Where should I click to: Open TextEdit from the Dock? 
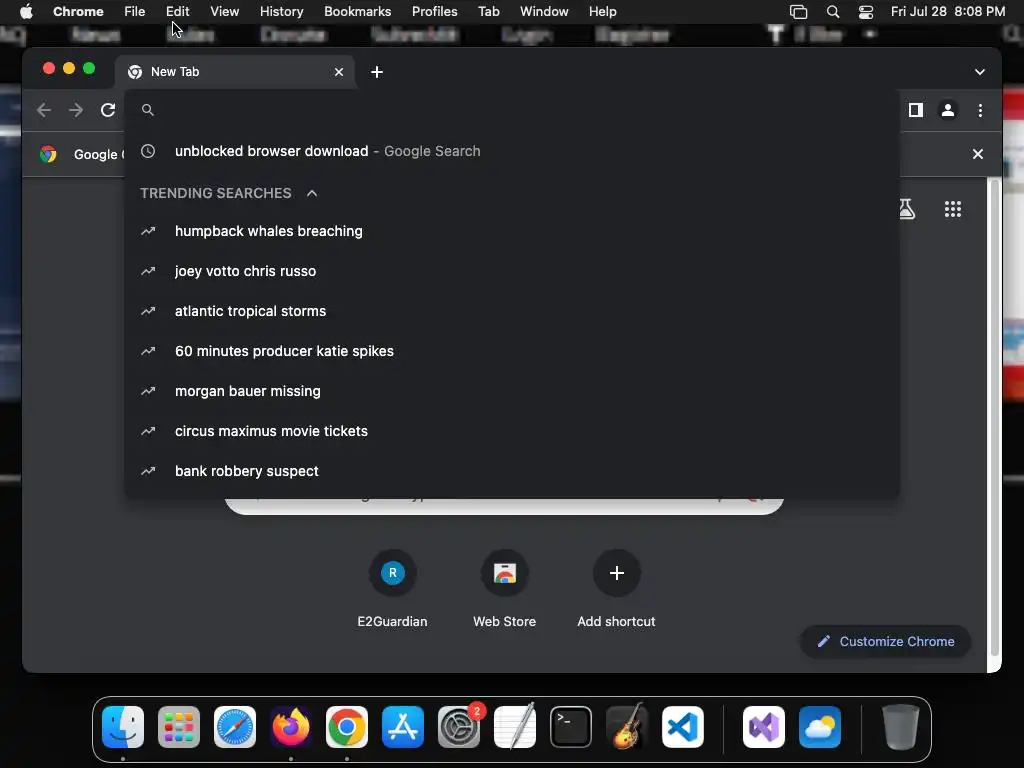coord(515,727)
